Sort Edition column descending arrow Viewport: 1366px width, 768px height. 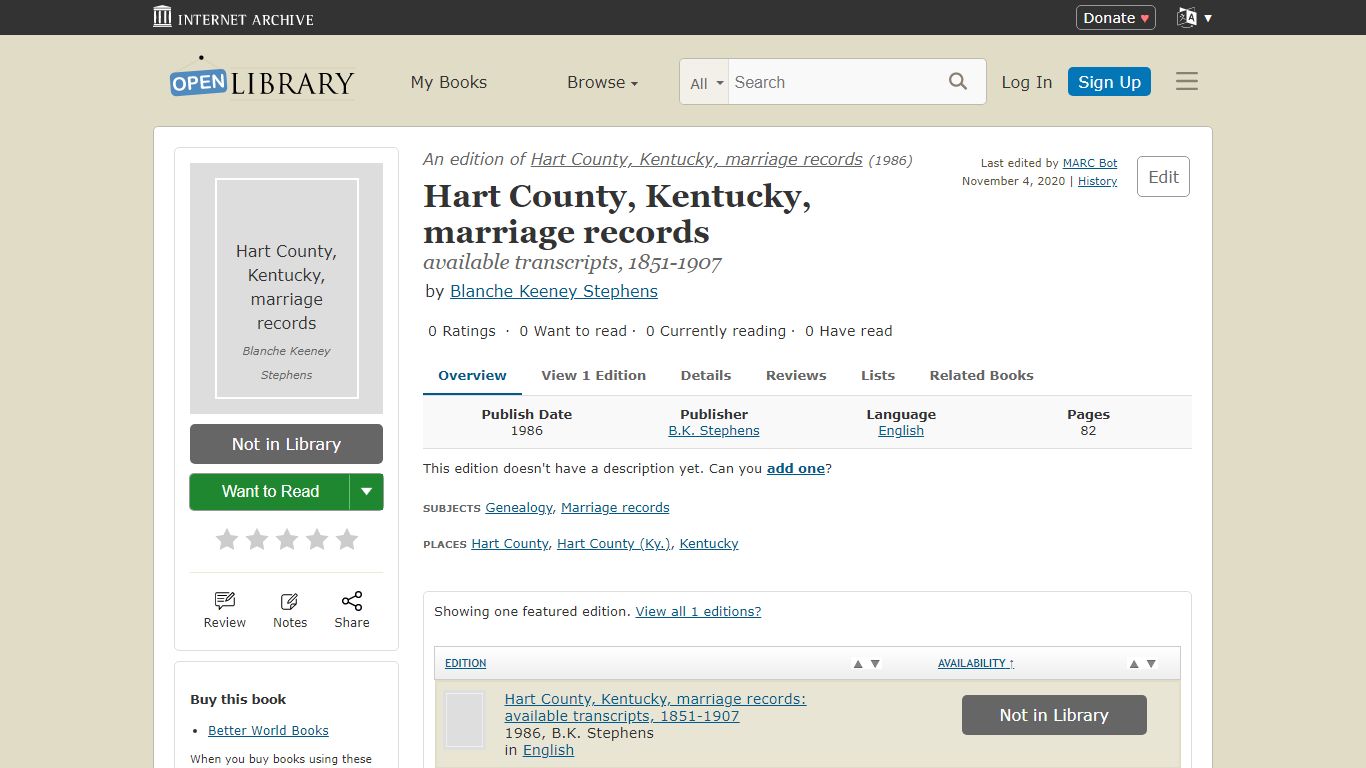pyautogui.click(x=875, y=664)
